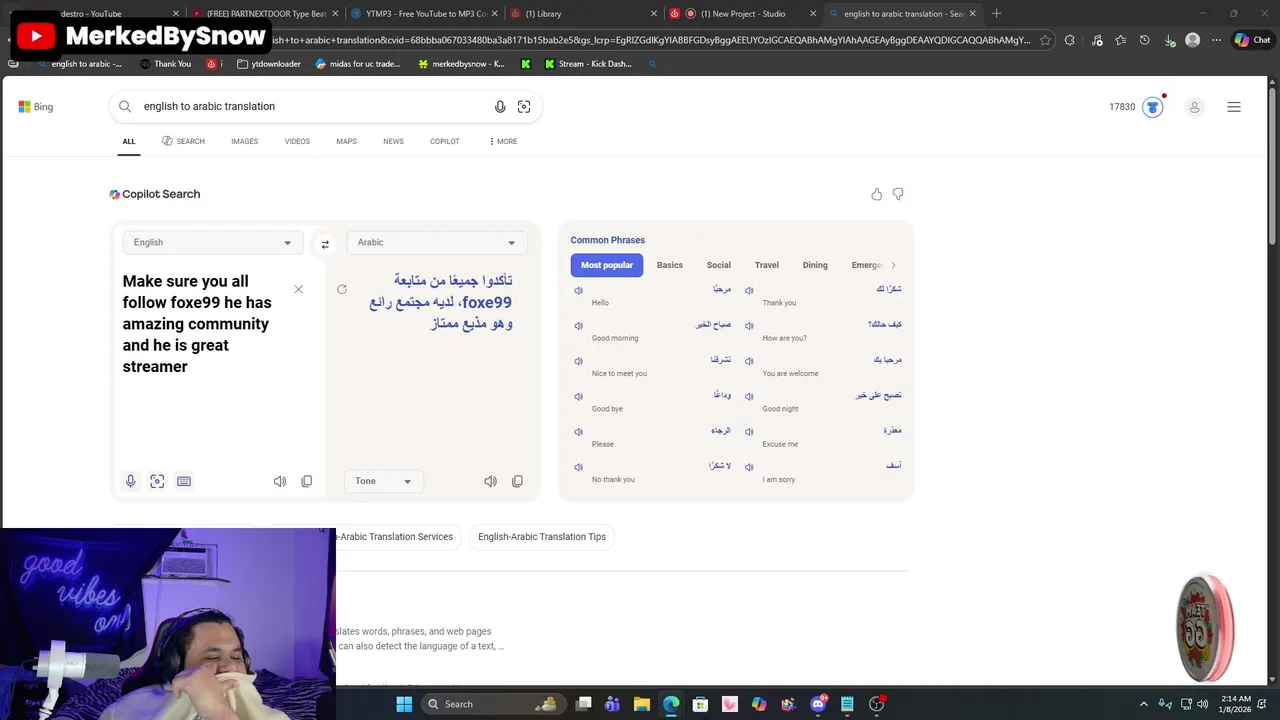Viewport: 1280px width, 720px height.
Task: Show more phrase categories with right chevron
Action: pyautogui.click(x=893, y=265)
